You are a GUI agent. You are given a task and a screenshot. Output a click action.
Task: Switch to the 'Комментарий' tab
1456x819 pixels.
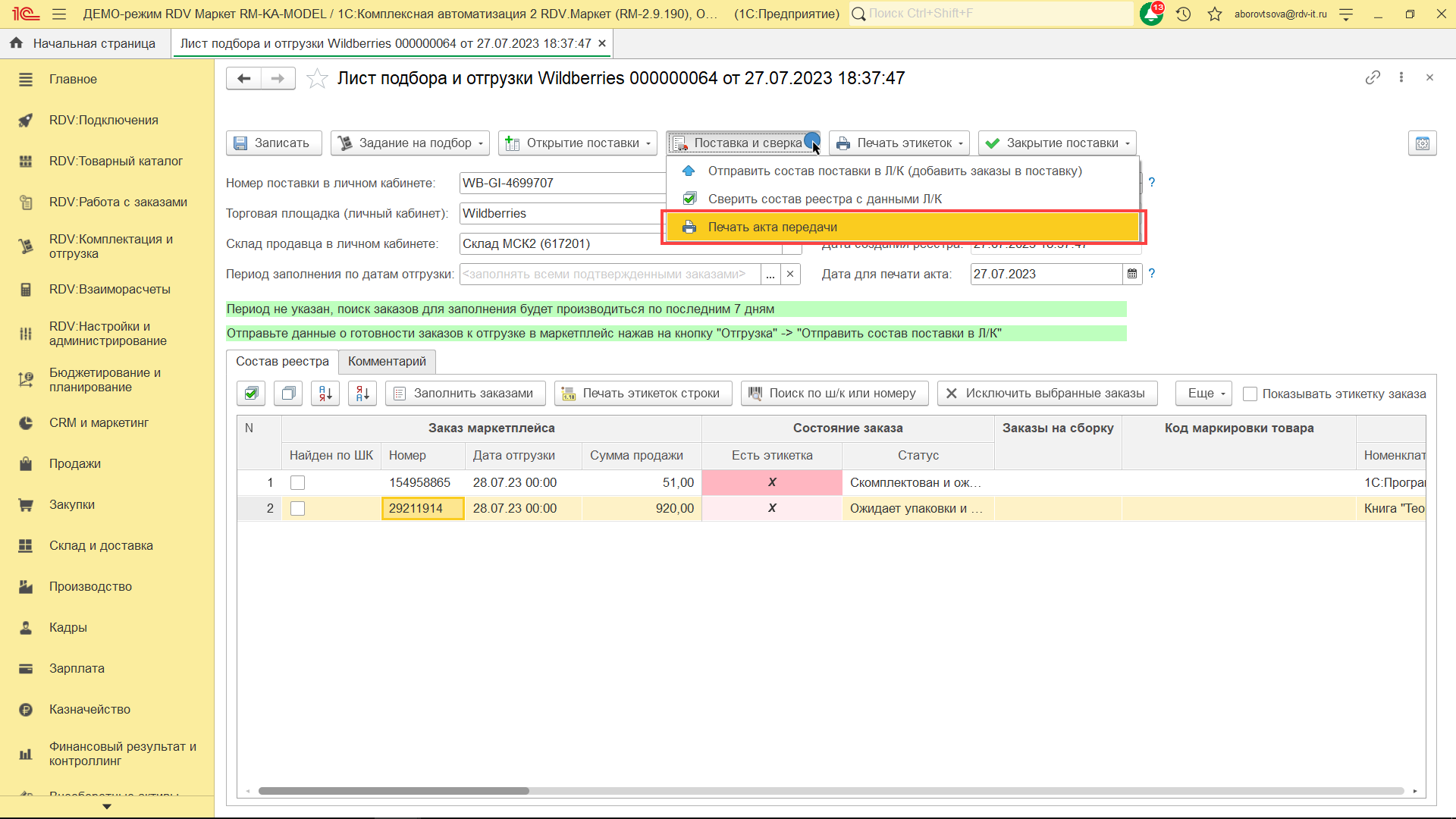tap(387, 361)
